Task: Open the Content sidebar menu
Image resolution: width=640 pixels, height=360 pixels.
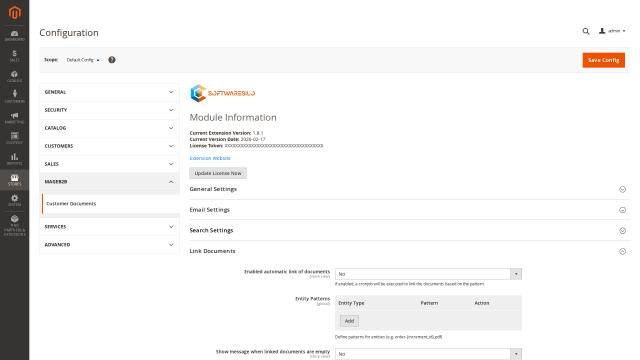Action: (14, 138)
